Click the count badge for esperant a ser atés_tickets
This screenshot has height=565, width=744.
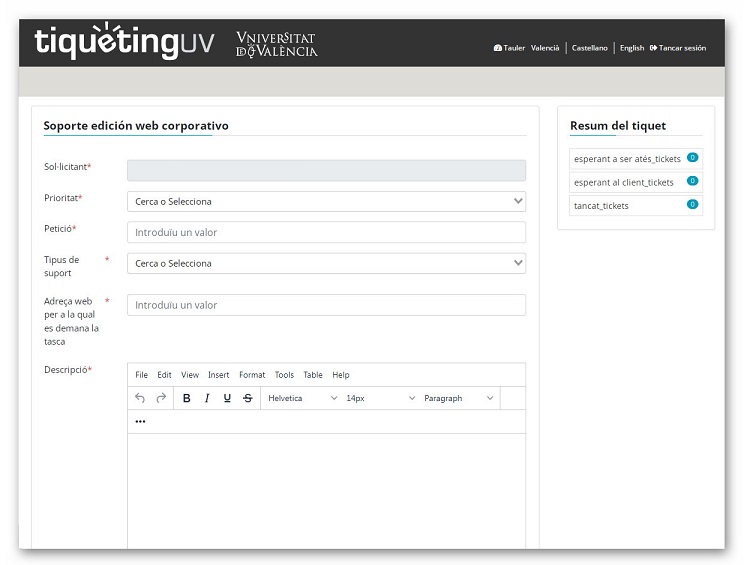(x=692, y=157)
